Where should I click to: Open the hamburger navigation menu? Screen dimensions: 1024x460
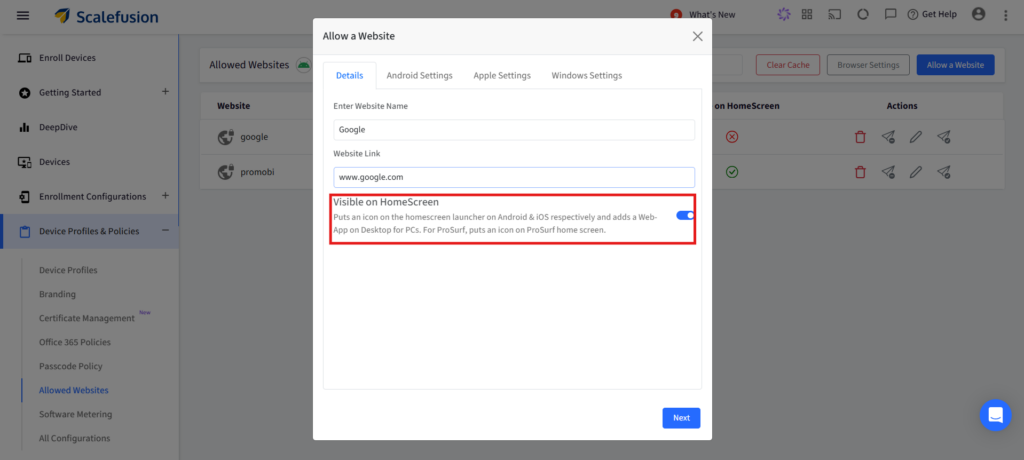pyautogui.click(x=23, y=16)
